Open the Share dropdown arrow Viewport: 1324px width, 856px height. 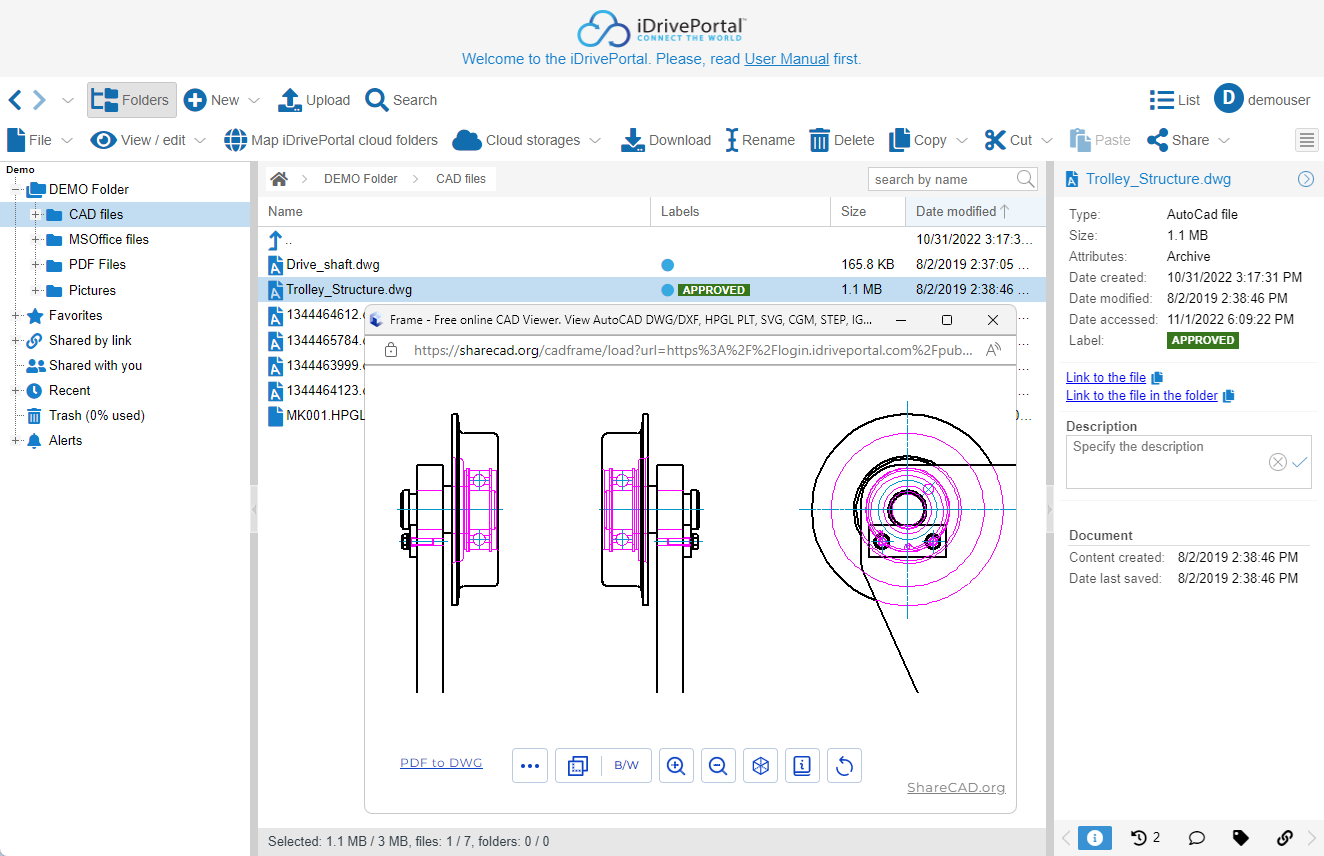[x=1224, y=141]
